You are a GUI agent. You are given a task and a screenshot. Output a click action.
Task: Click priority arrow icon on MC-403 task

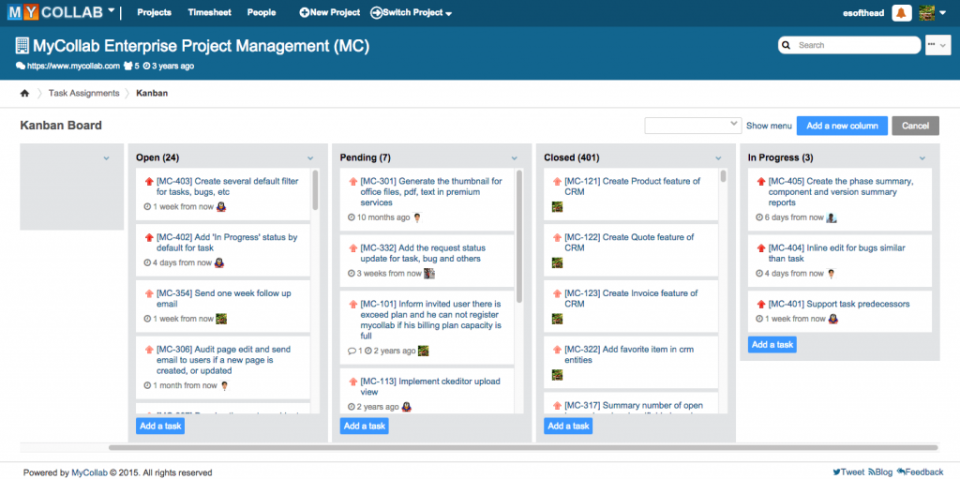148,181
